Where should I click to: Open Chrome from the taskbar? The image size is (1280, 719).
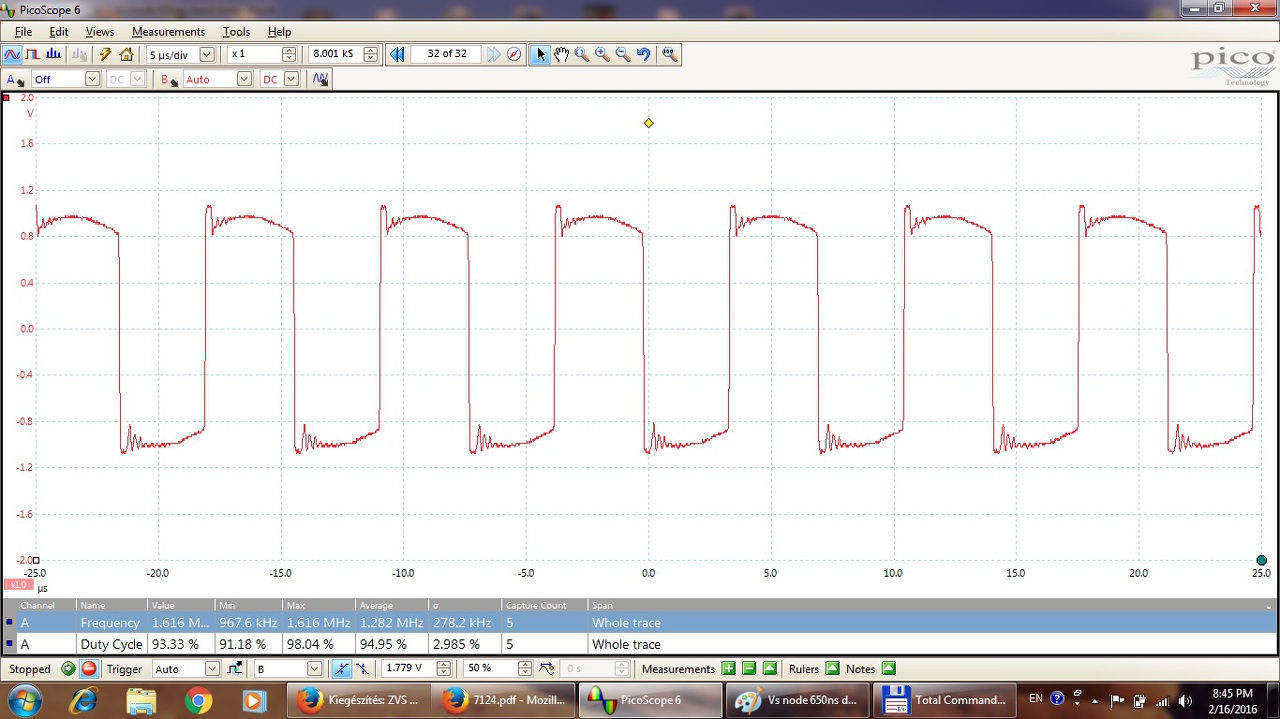pyautogui.click(x=198, y=700)
